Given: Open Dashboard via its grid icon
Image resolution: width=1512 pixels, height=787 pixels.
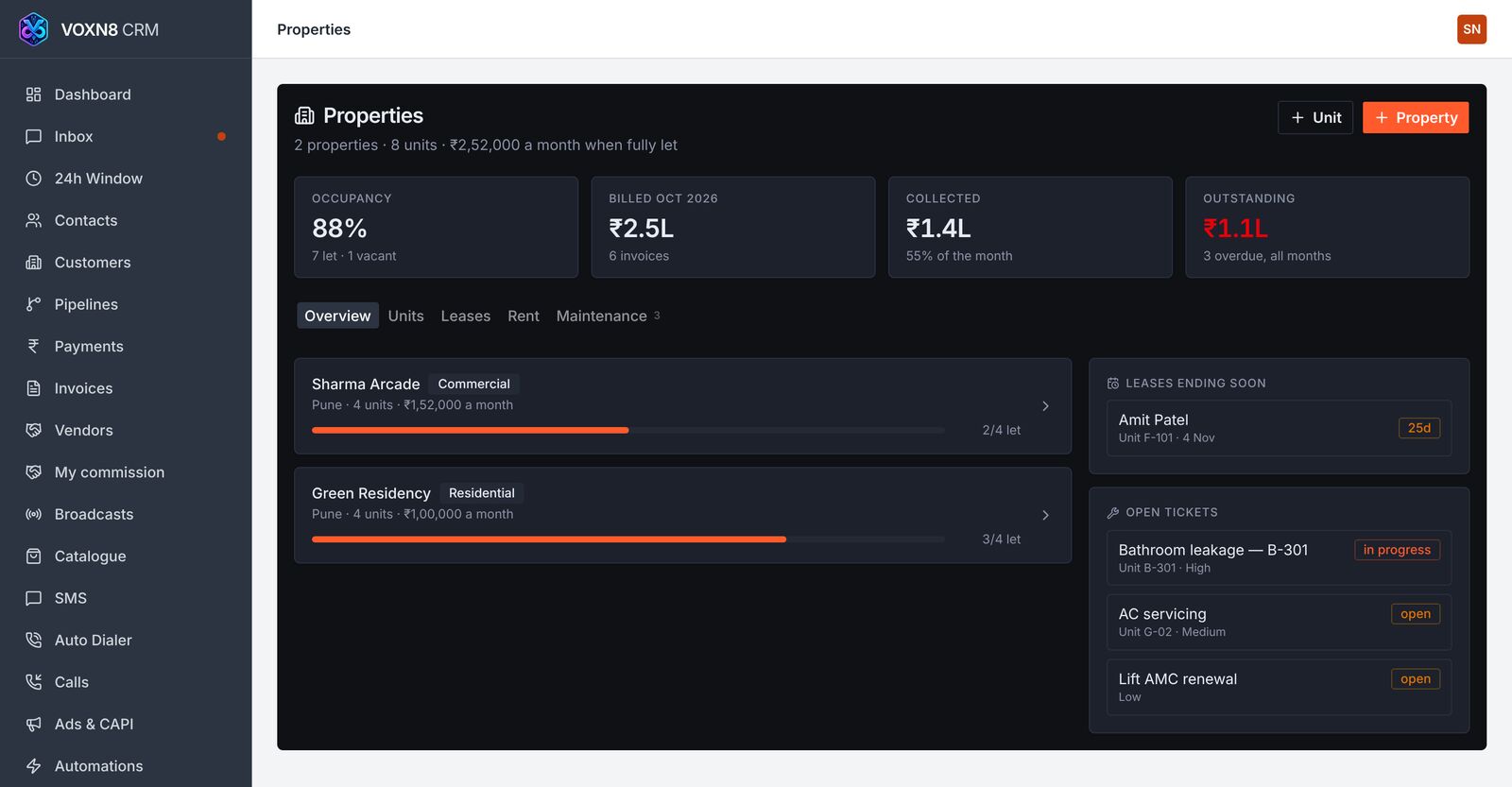Looking at the screenshot, I should [33, 94].
